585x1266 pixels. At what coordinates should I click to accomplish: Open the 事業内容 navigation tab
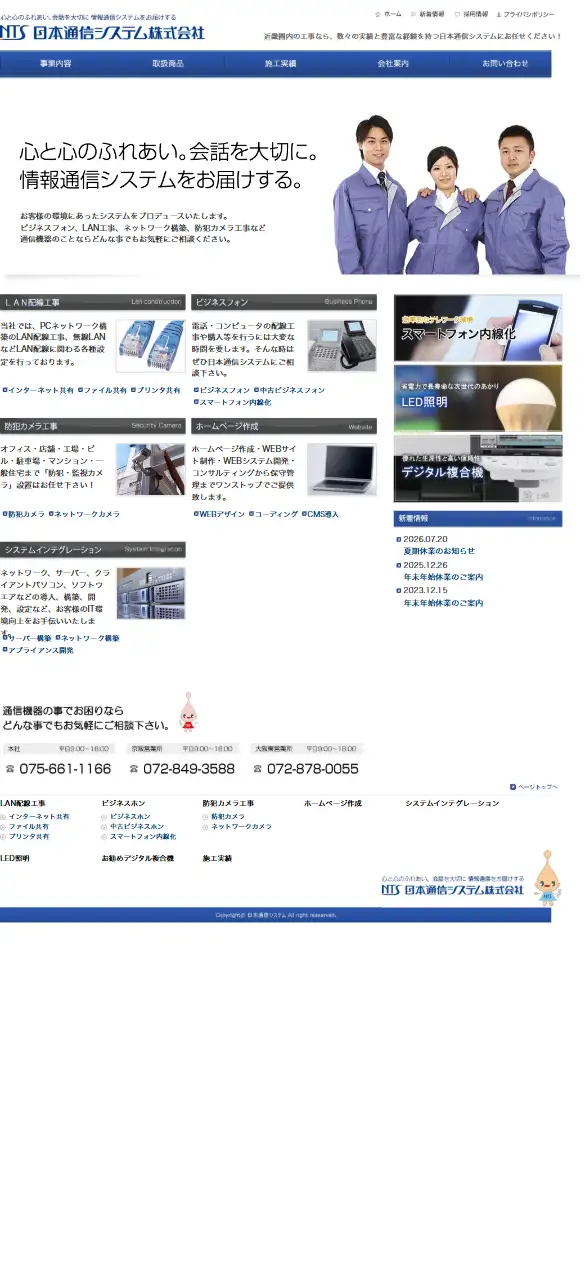(56, 64)
